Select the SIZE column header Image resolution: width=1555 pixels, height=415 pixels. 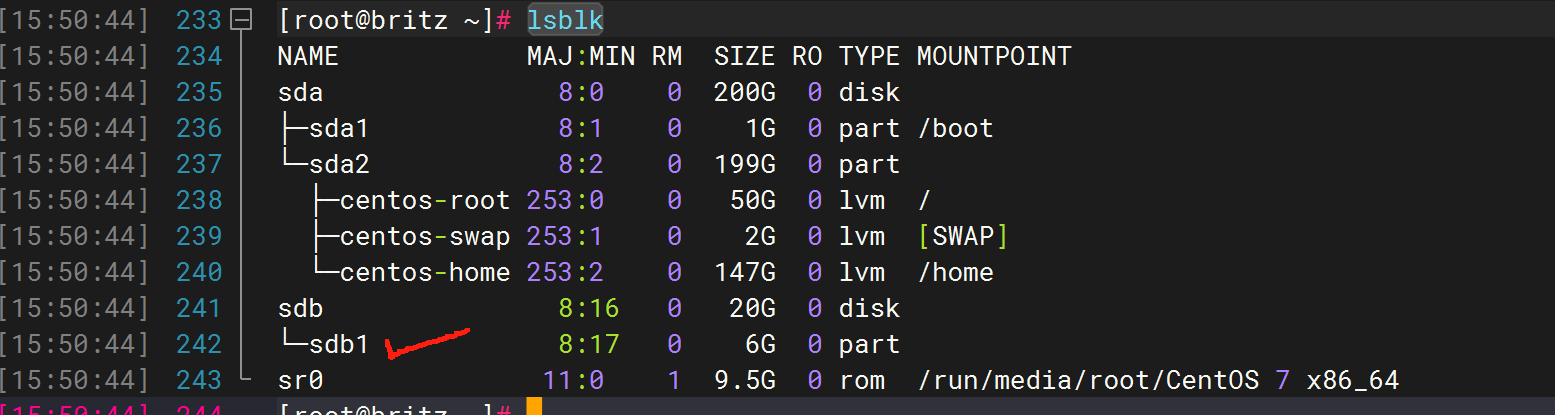745,56
